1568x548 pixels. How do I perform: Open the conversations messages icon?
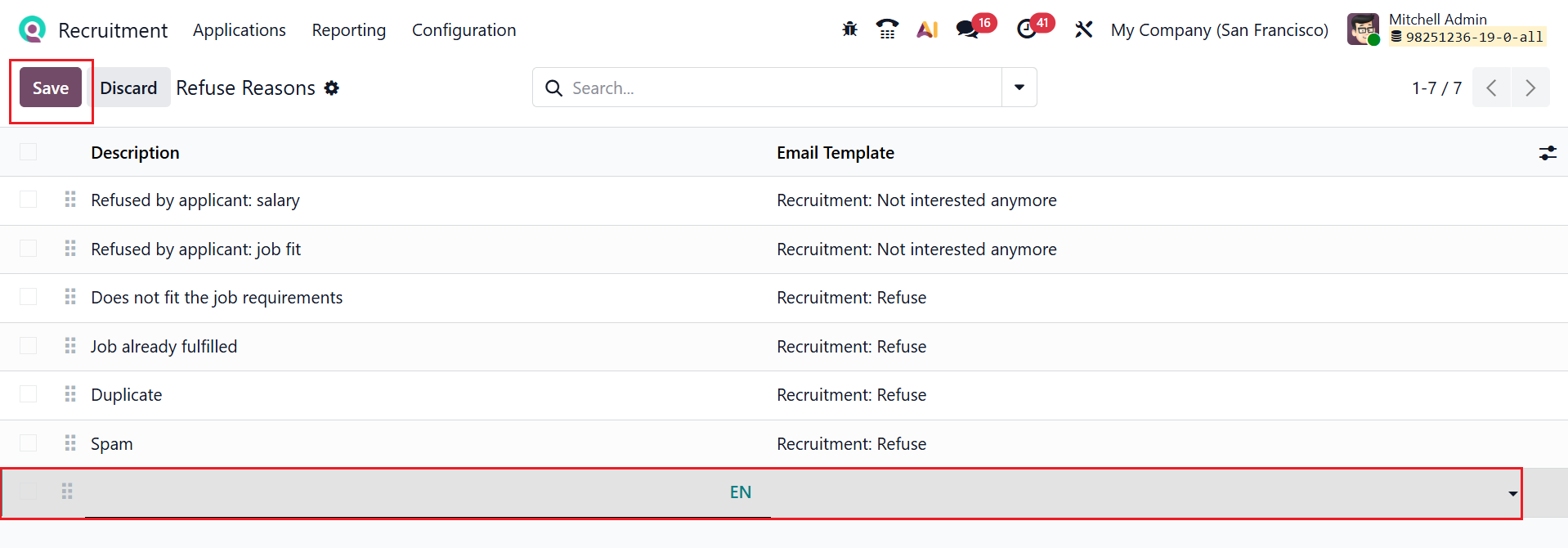pos(968,29)
